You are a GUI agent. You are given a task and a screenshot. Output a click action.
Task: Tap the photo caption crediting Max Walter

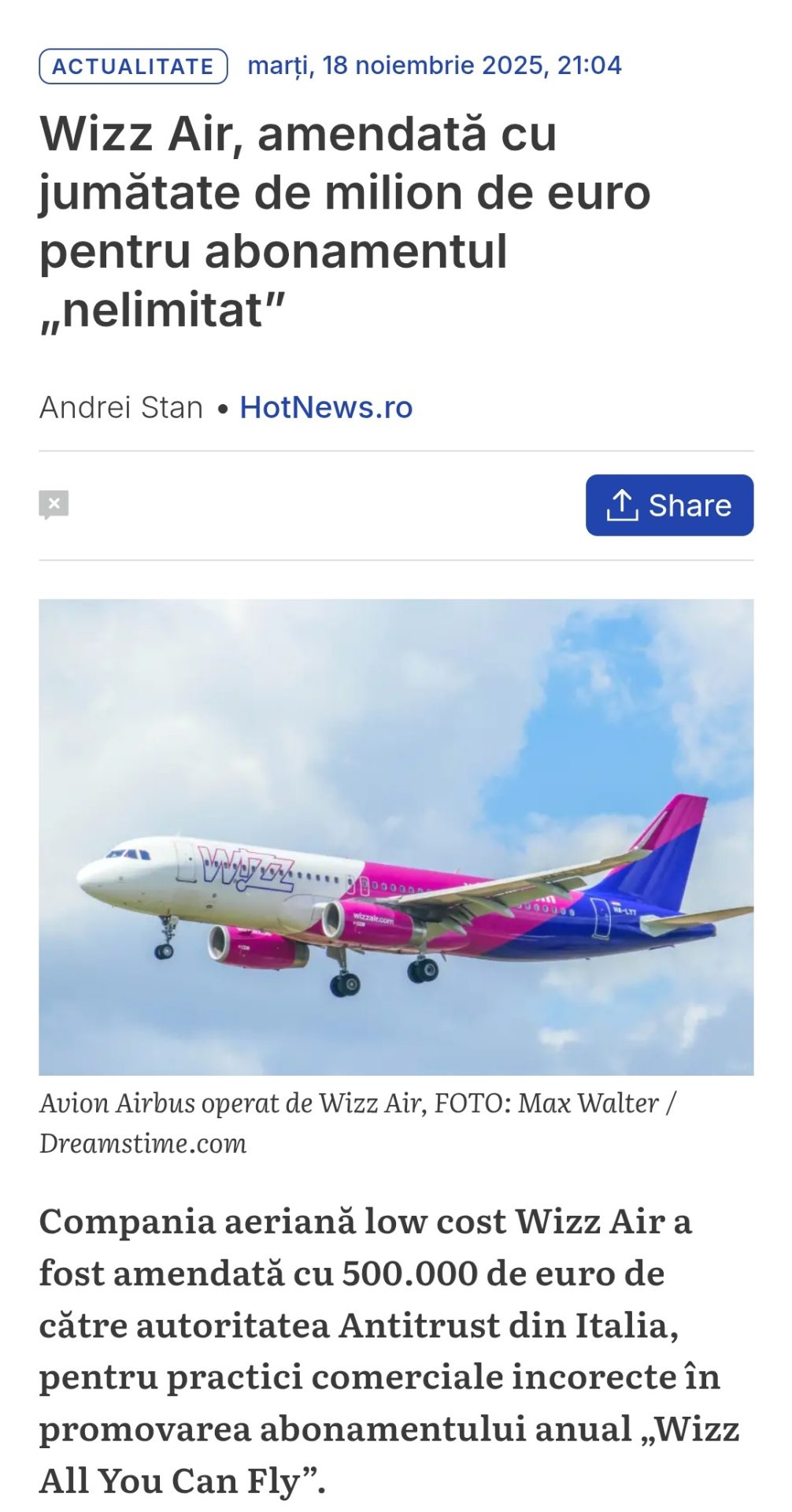(x=359, y=1123)
